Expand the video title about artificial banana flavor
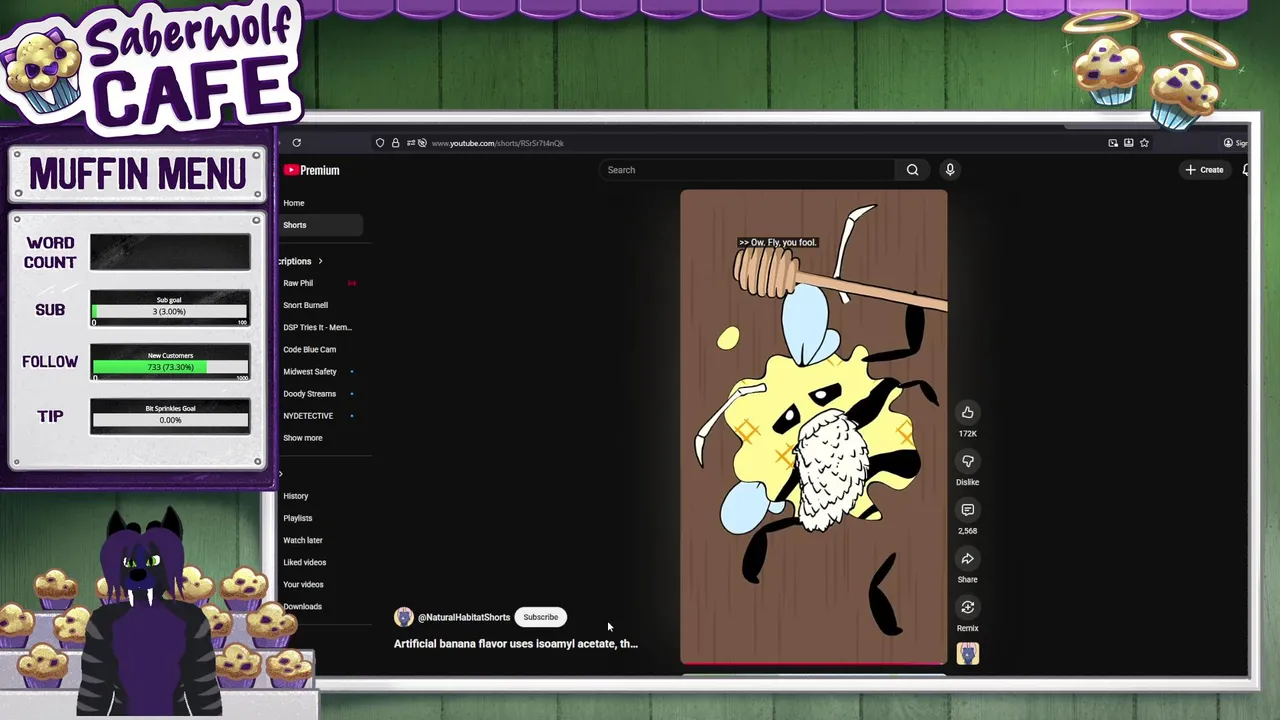This screenshot has width=1280, height=720. point(515,644)
